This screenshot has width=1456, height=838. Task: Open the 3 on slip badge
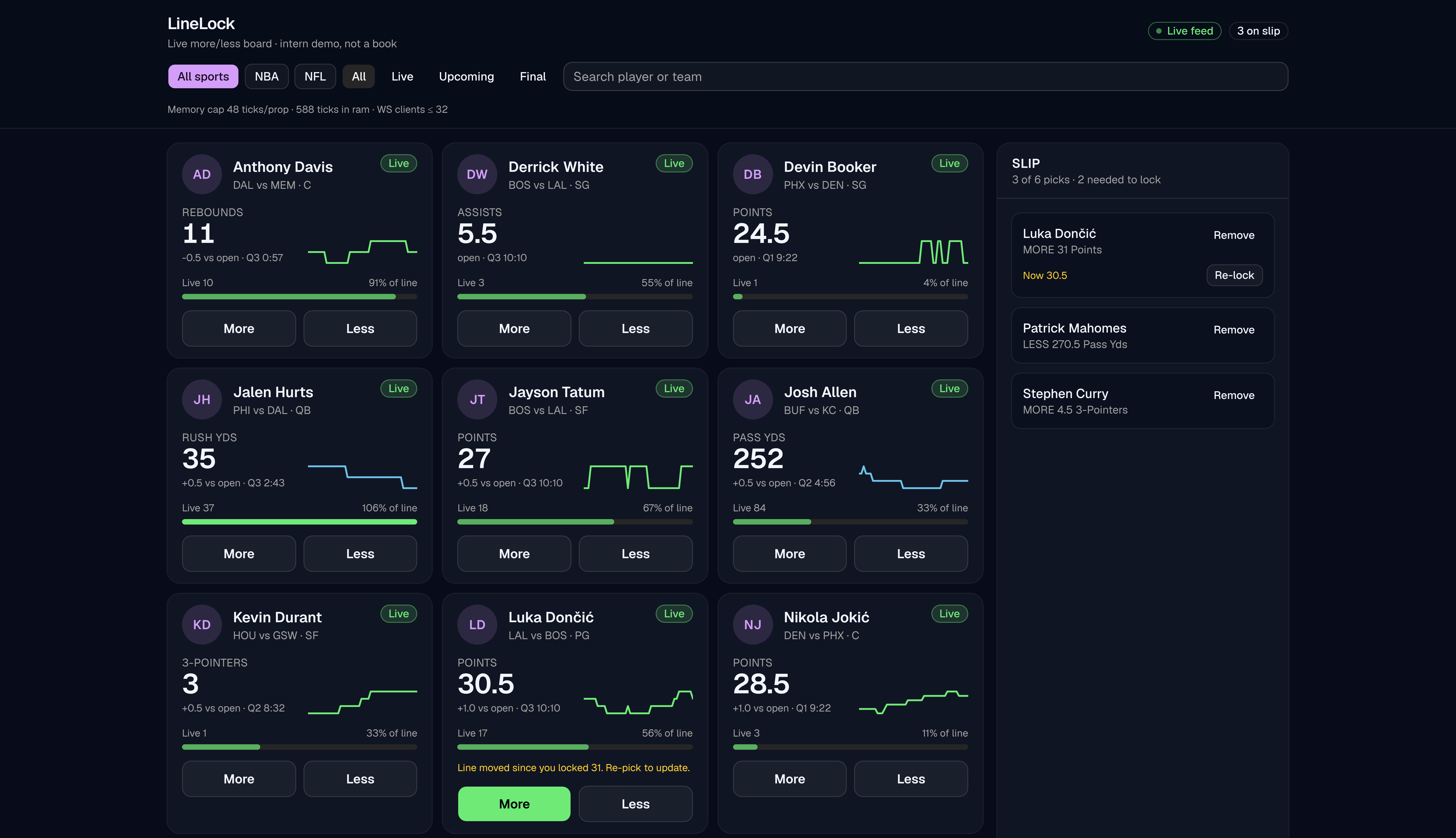1259,31
